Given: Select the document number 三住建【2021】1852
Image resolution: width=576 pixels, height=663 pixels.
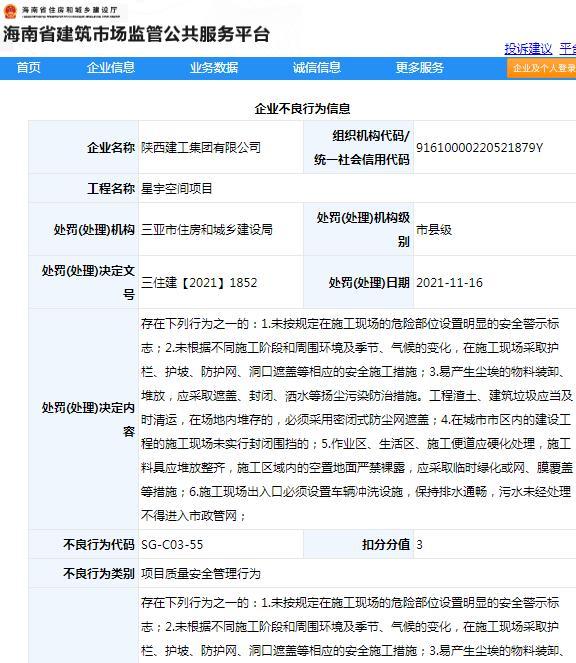Looking at the screenshot, I should click(x=199, y=282).
